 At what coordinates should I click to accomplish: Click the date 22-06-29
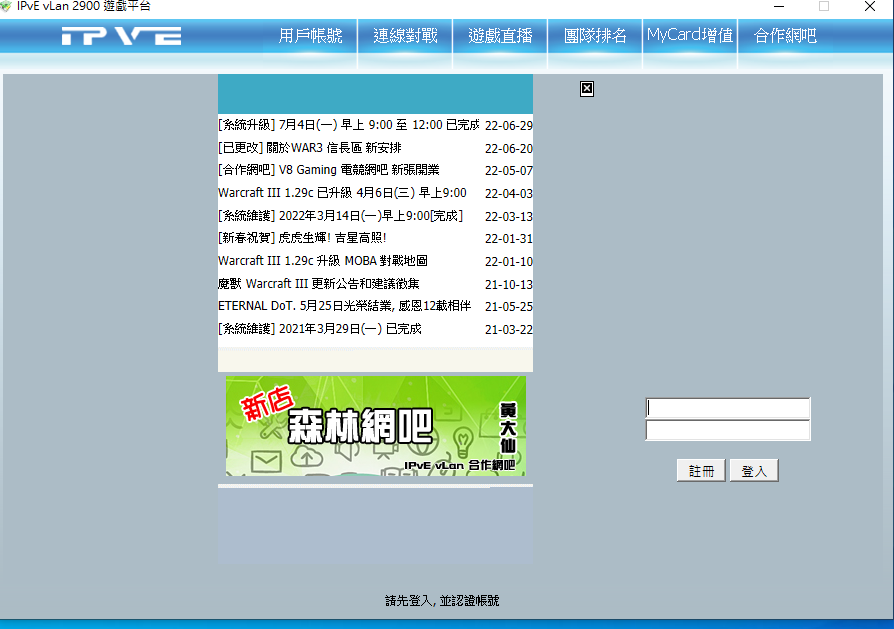[x=509, y=125]
